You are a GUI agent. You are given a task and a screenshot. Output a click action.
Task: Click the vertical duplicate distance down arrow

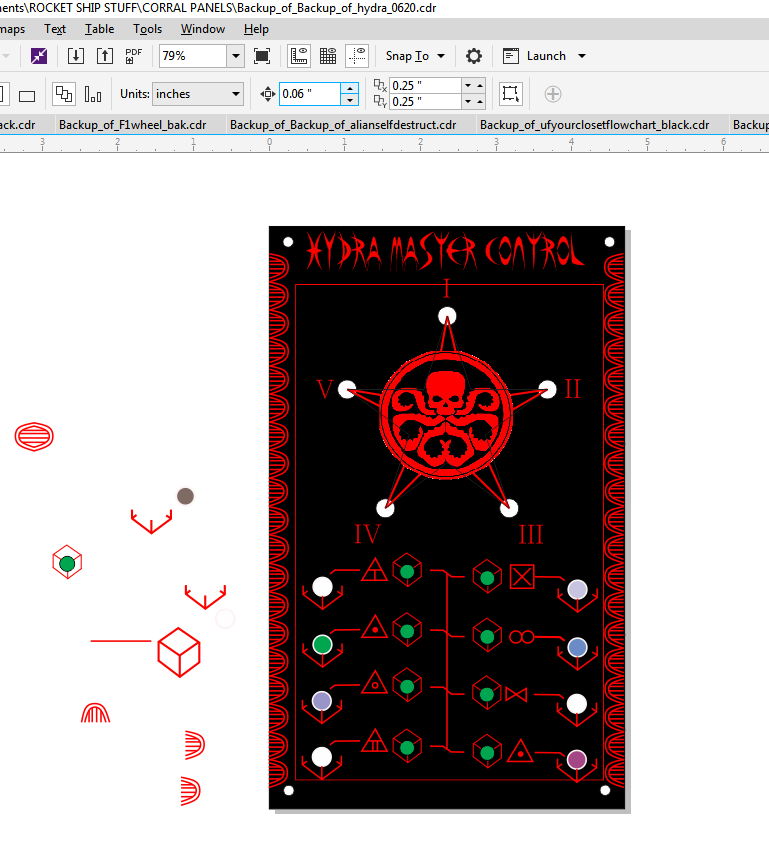click(x=468, y=101)
